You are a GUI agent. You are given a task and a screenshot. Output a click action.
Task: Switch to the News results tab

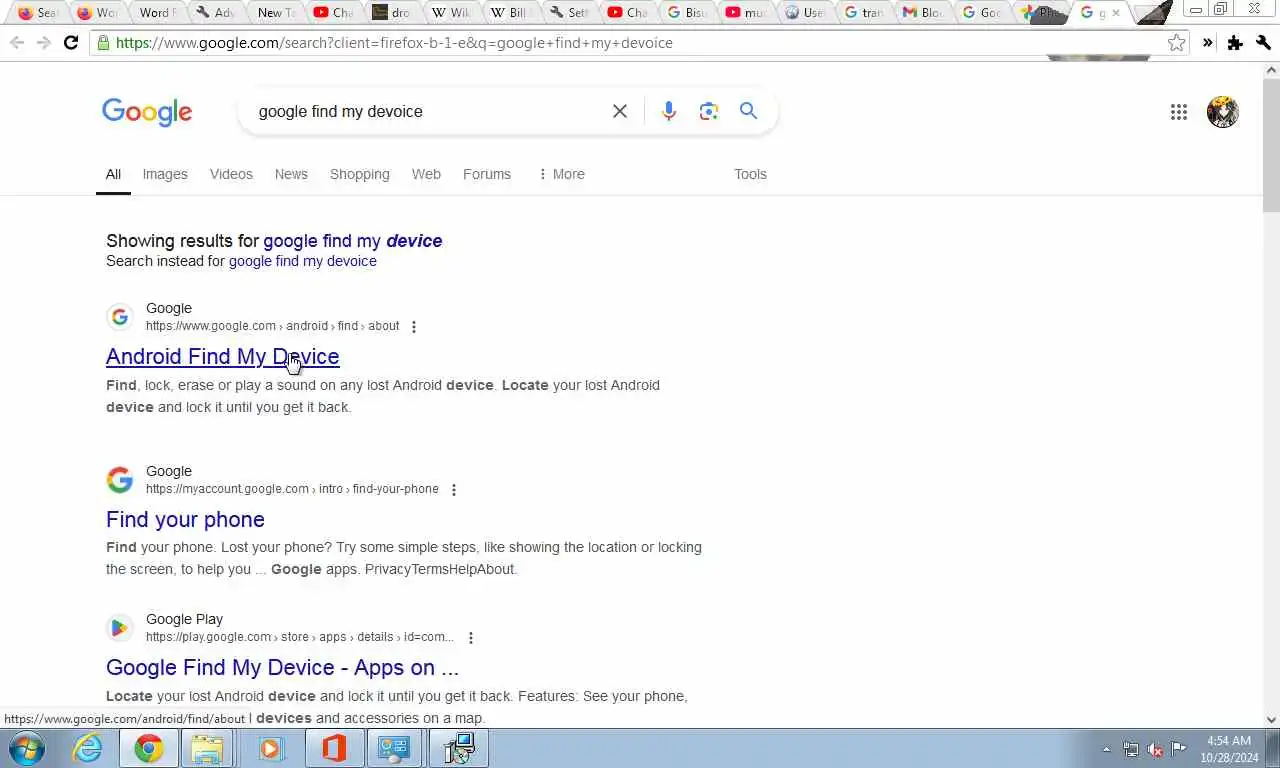[291, 174]
